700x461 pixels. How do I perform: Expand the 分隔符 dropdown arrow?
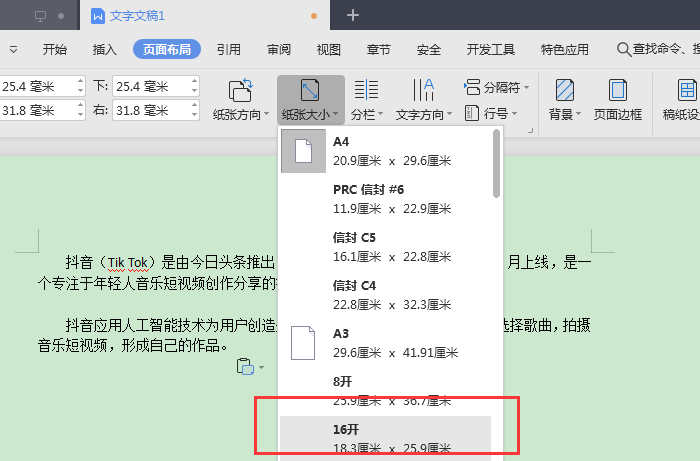tap(526, 87)
